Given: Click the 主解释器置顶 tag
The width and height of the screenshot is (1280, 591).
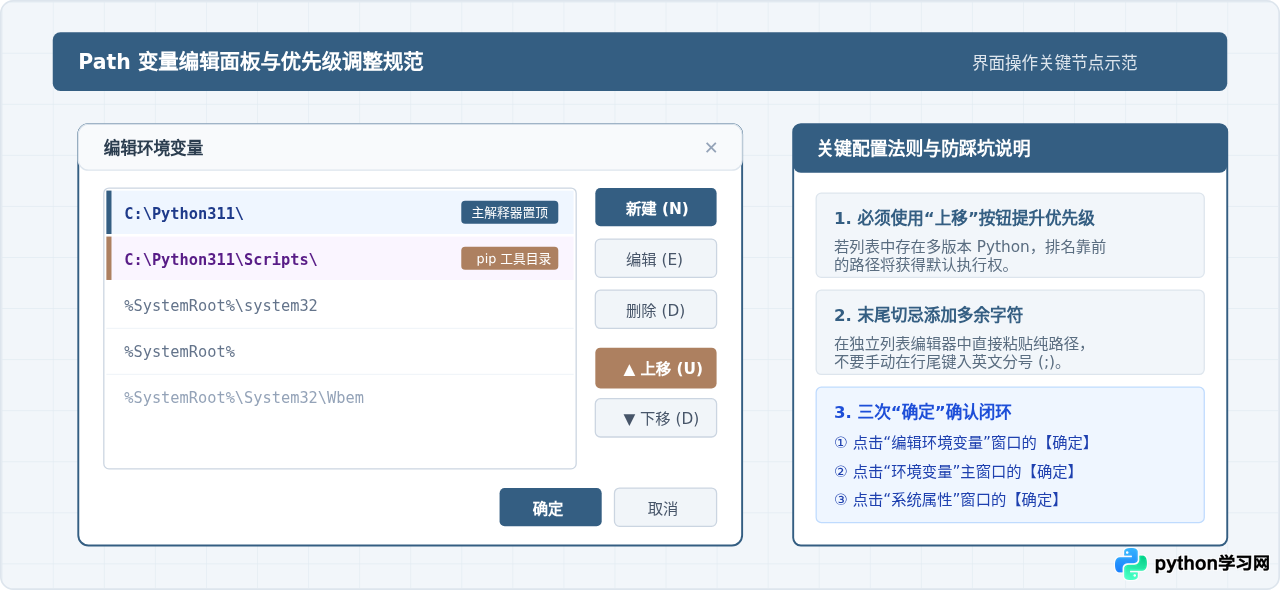Looking at the screenshot, I should pyautogui.click(x=510, y=212).
